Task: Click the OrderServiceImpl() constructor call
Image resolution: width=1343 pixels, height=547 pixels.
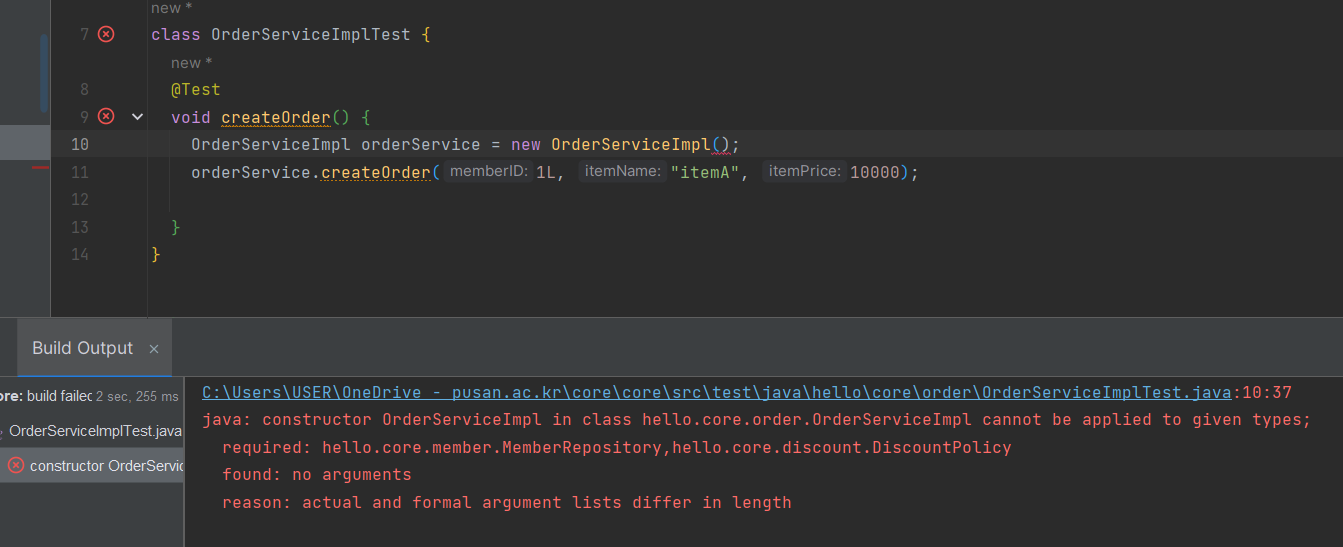Action: pos(641,144)
